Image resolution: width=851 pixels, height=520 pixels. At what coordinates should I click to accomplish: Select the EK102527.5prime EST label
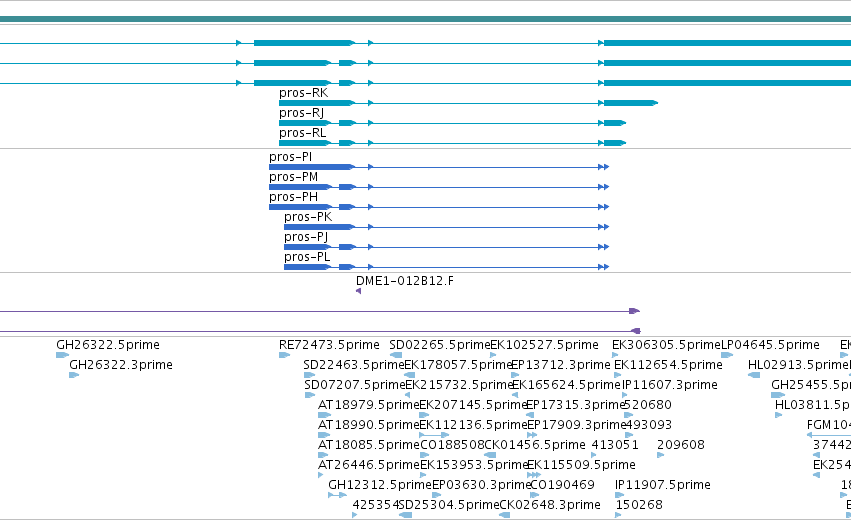point(544,345)
